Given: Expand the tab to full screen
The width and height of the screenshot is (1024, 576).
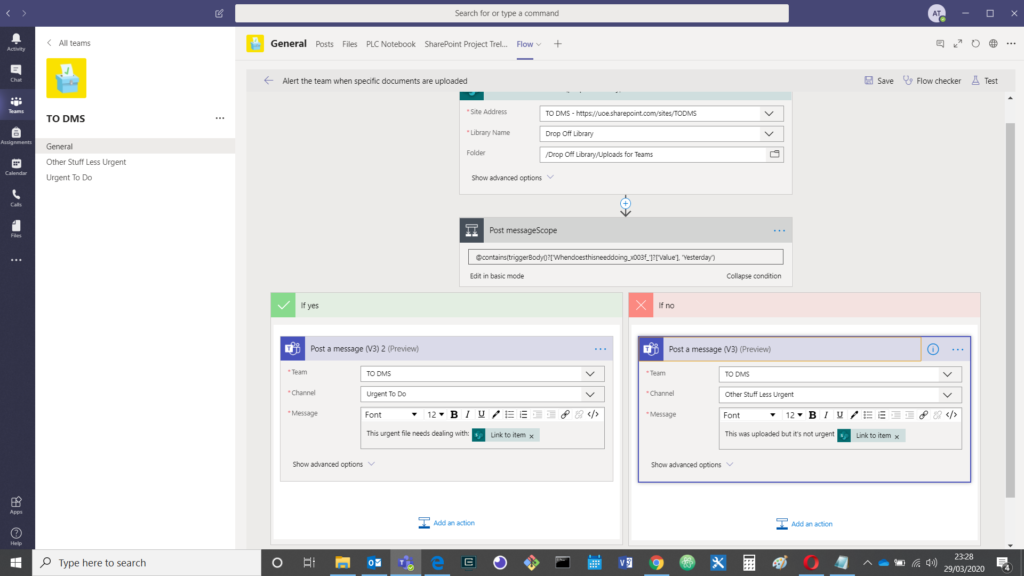Looking at the screenshot, I should tap(957, 44).
